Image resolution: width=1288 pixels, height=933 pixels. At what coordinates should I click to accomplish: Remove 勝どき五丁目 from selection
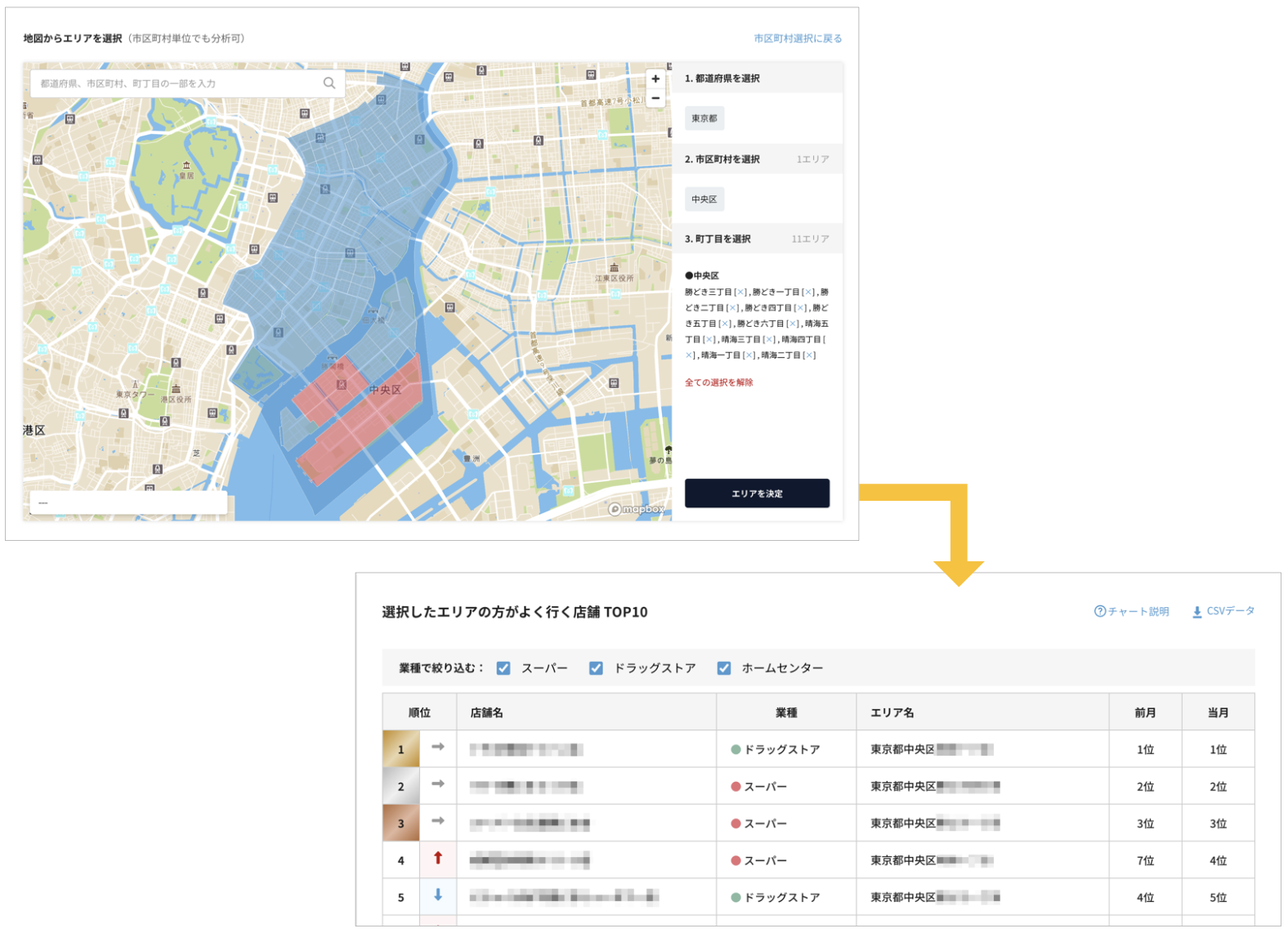pos(725,324)
